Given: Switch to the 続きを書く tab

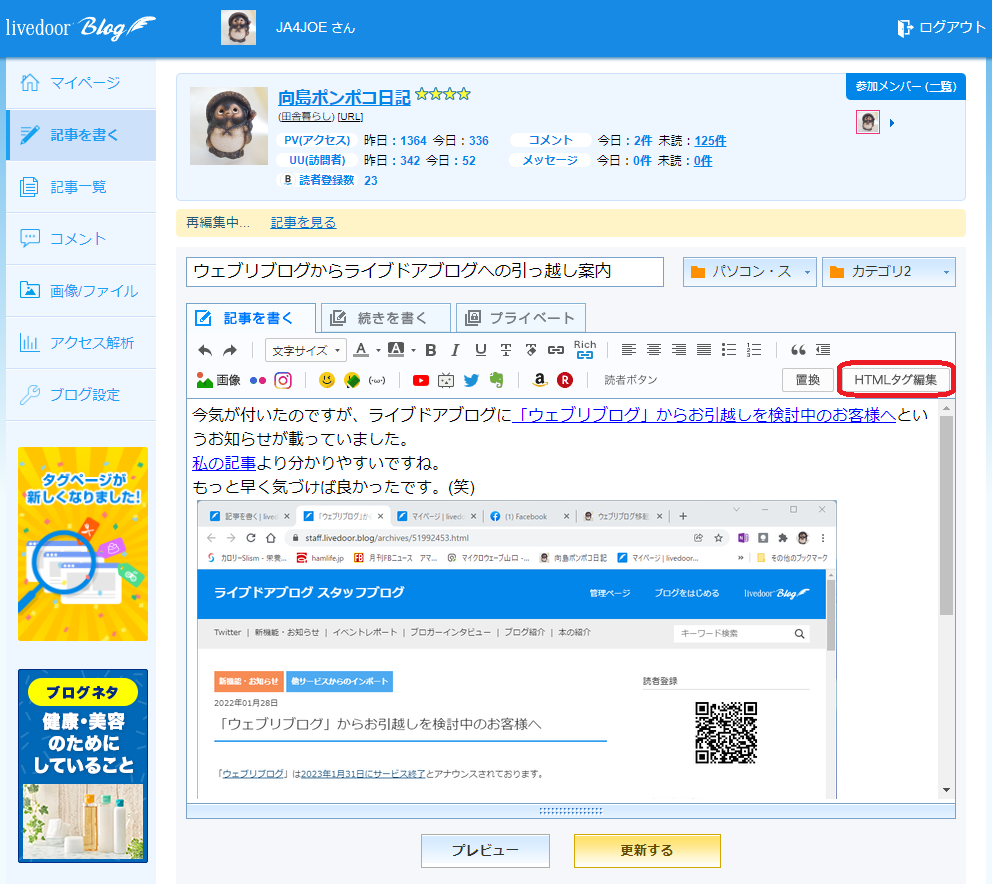Looking at the screenshot, I should 386,318.
